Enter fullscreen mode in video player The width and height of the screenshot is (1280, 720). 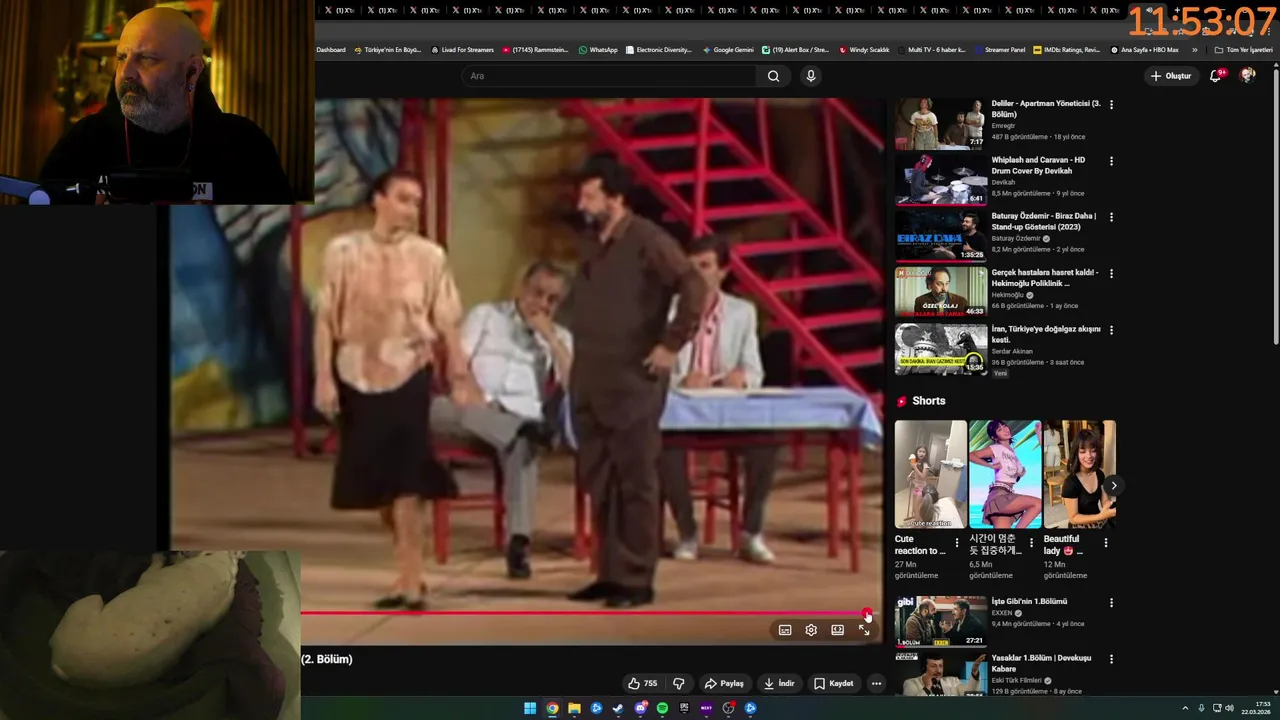point(864,630)
